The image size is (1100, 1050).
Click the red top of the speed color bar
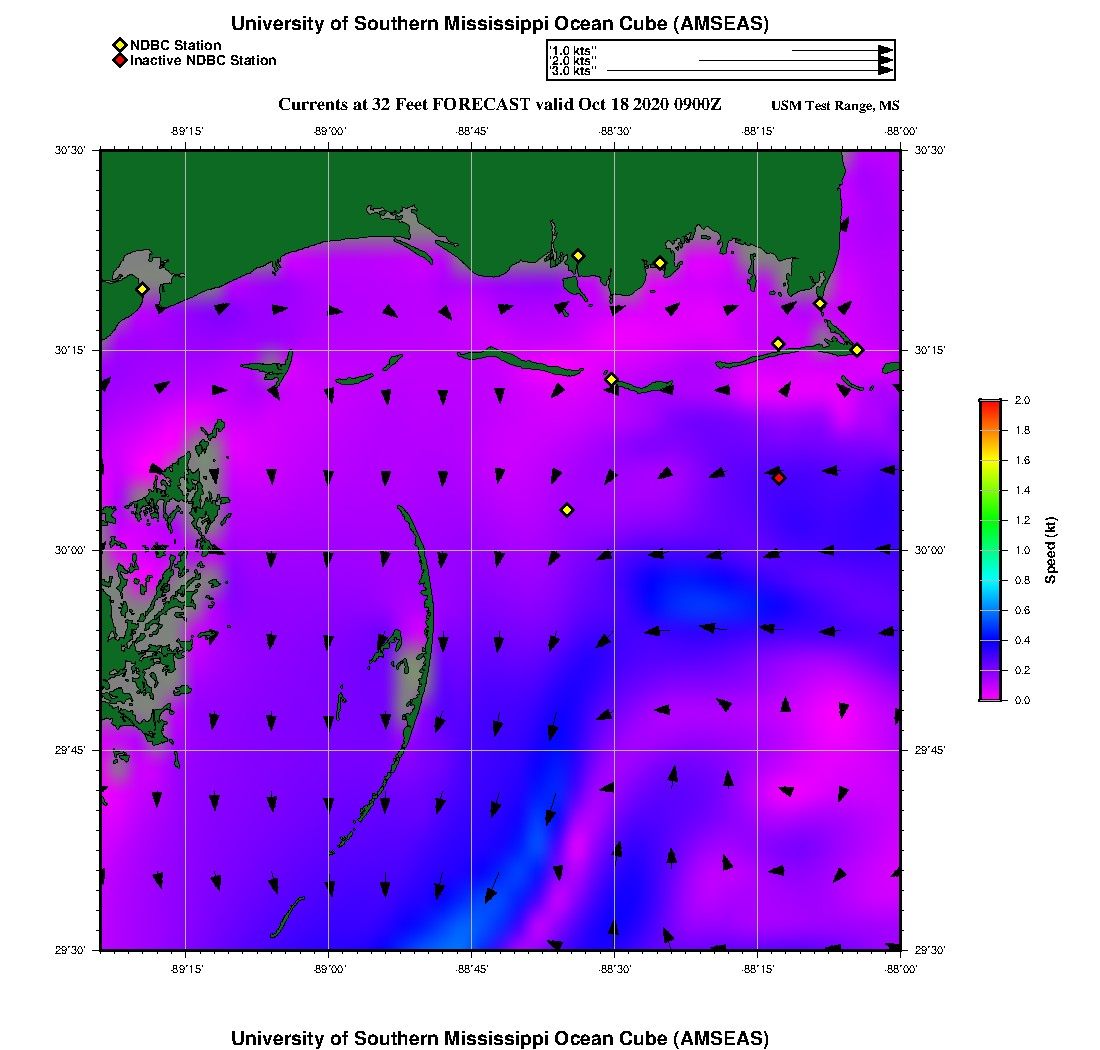pyautogui.click(x=990, y=405)
